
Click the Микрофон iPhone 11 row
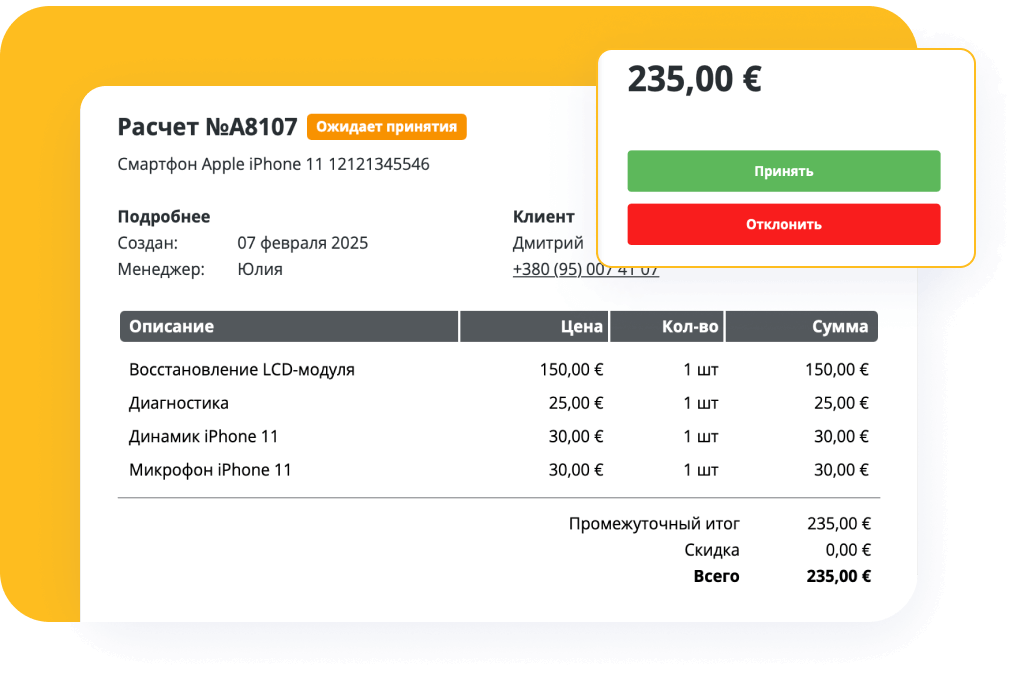point(209,468)
